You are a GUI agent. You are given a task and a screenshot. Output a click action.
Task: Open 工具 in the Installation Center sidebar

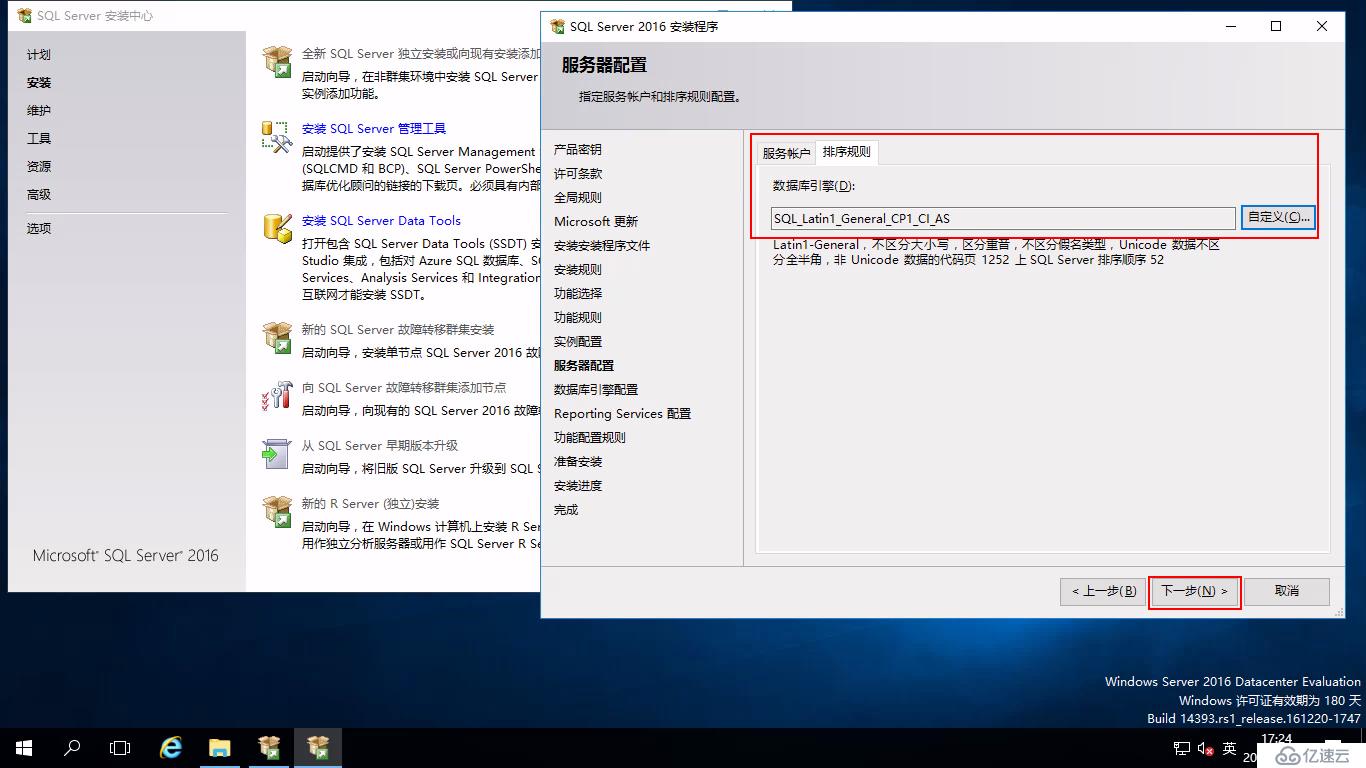38,139
